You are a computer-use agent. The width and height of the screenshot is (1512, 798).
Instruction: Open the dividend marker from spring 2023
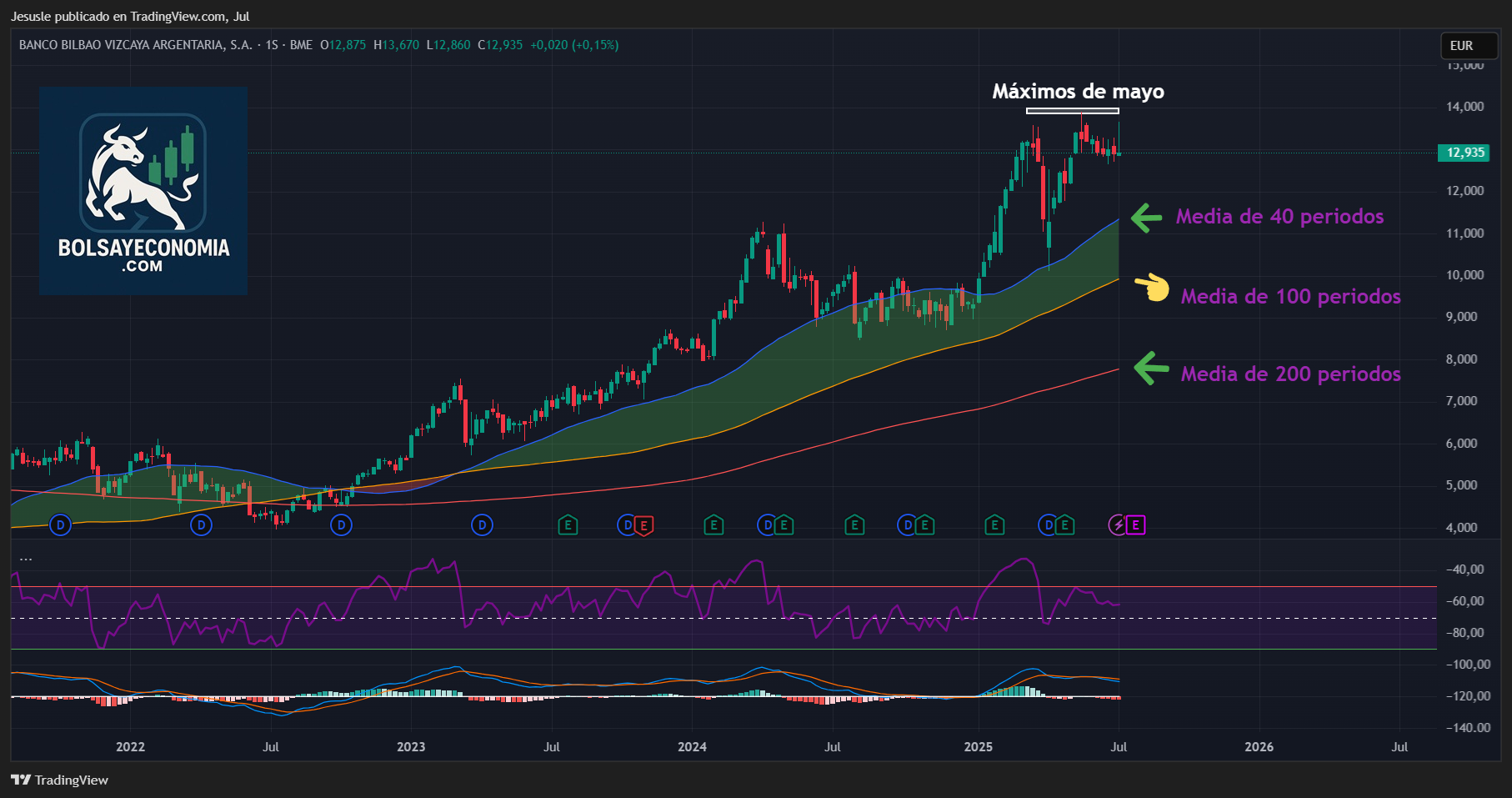(482, 525)
